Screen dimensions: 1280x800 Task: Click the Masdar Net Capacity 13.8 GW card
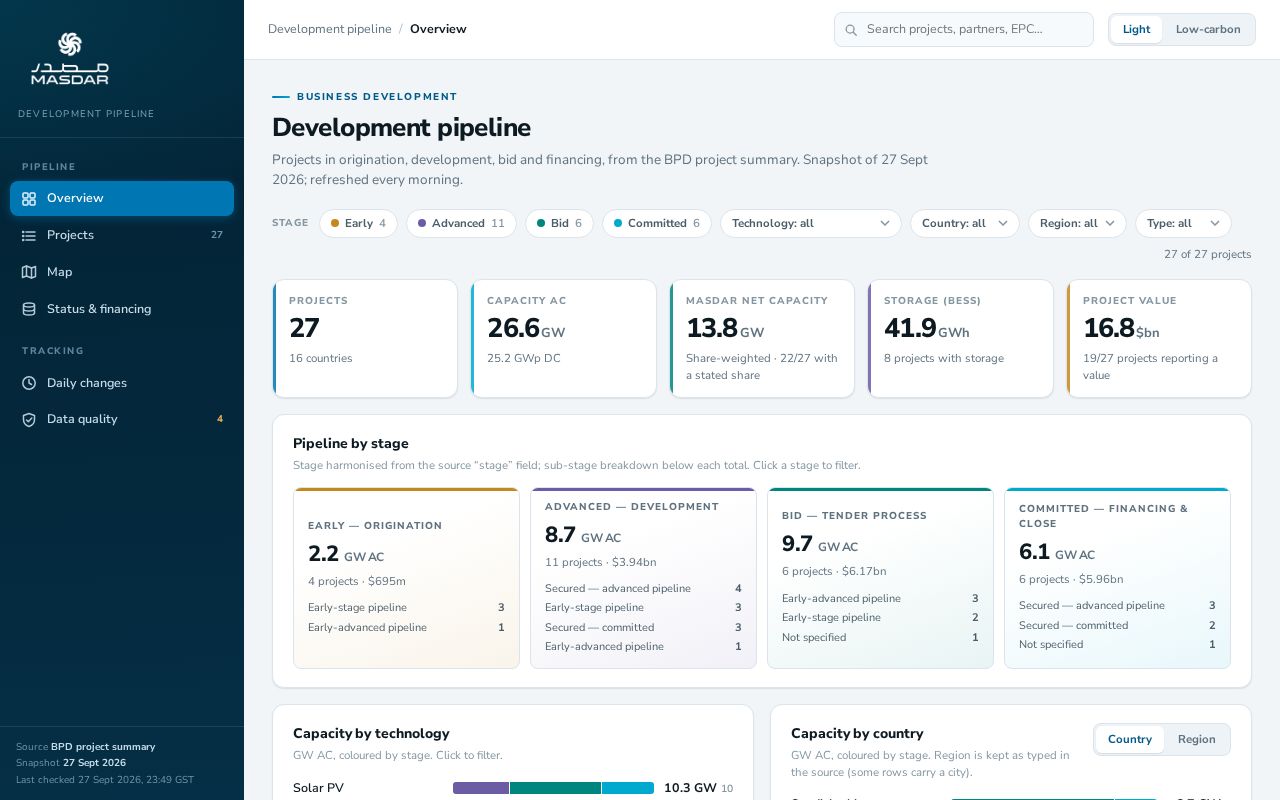[x=762, y=338]
